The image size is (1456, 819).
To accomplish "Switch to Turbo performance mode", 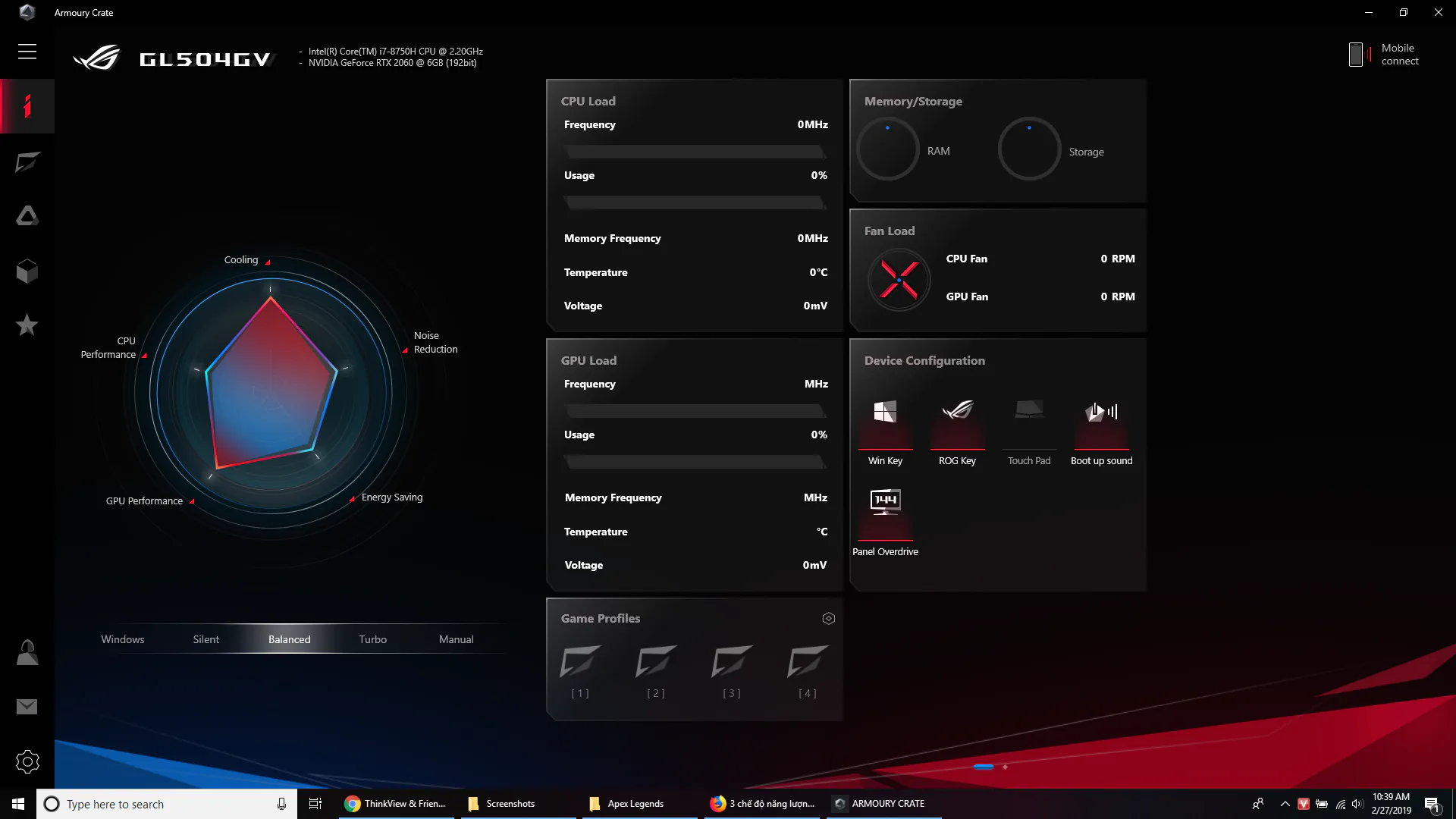I will click(373, 639).
